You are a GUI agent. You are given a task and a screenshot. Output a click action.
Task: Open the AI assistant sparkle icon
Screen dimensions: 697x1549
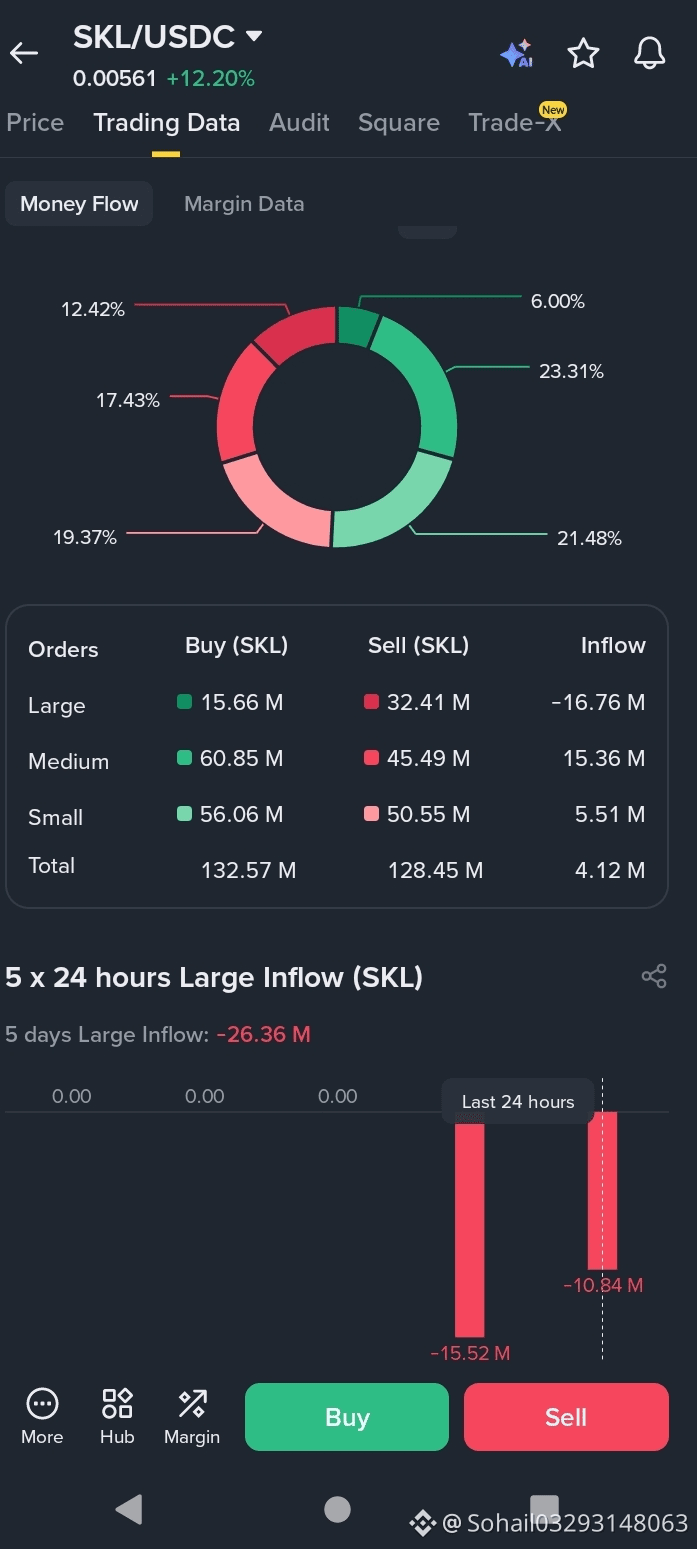[x=517, y=54]
